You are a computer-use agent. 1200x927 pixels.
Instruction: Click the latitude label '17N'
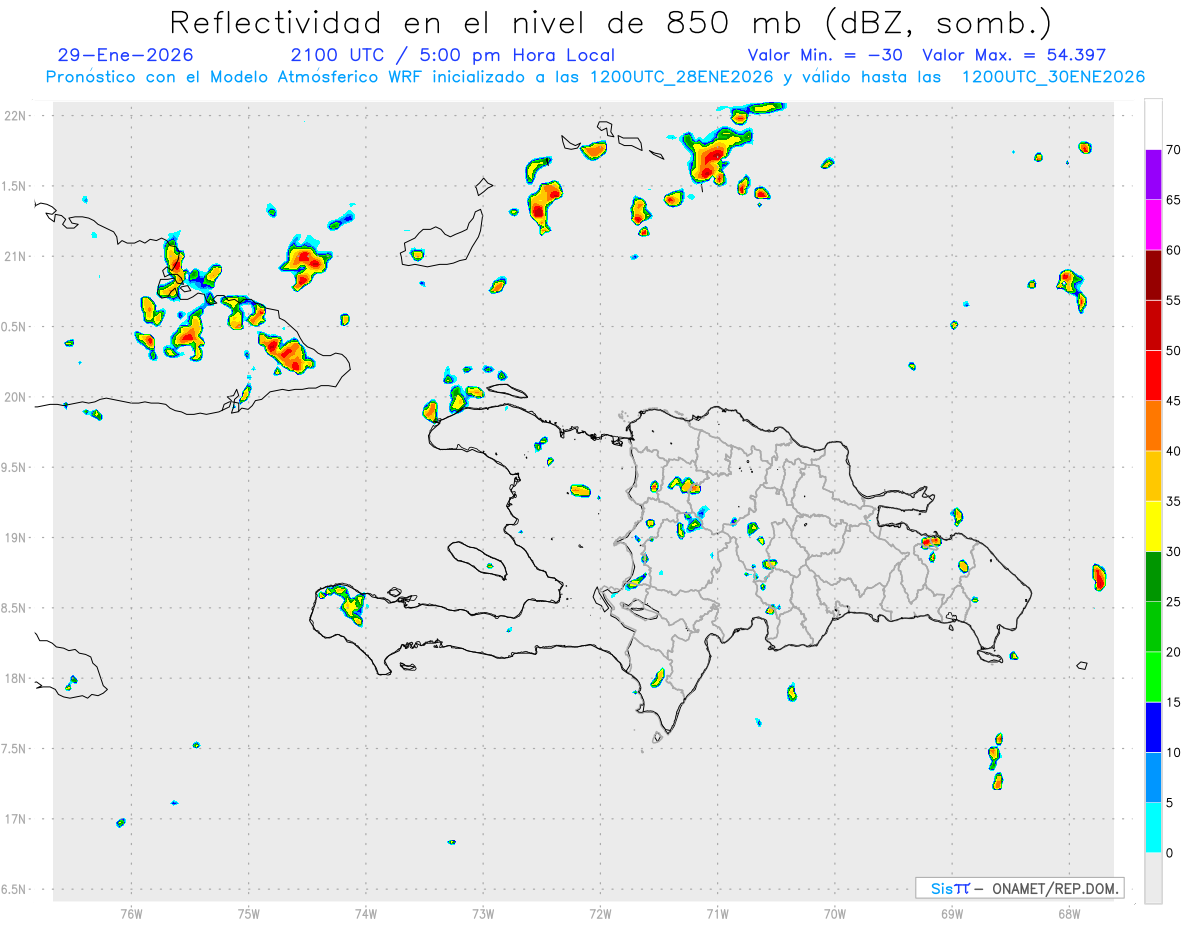pyautogui.click(x=17, y=819)
